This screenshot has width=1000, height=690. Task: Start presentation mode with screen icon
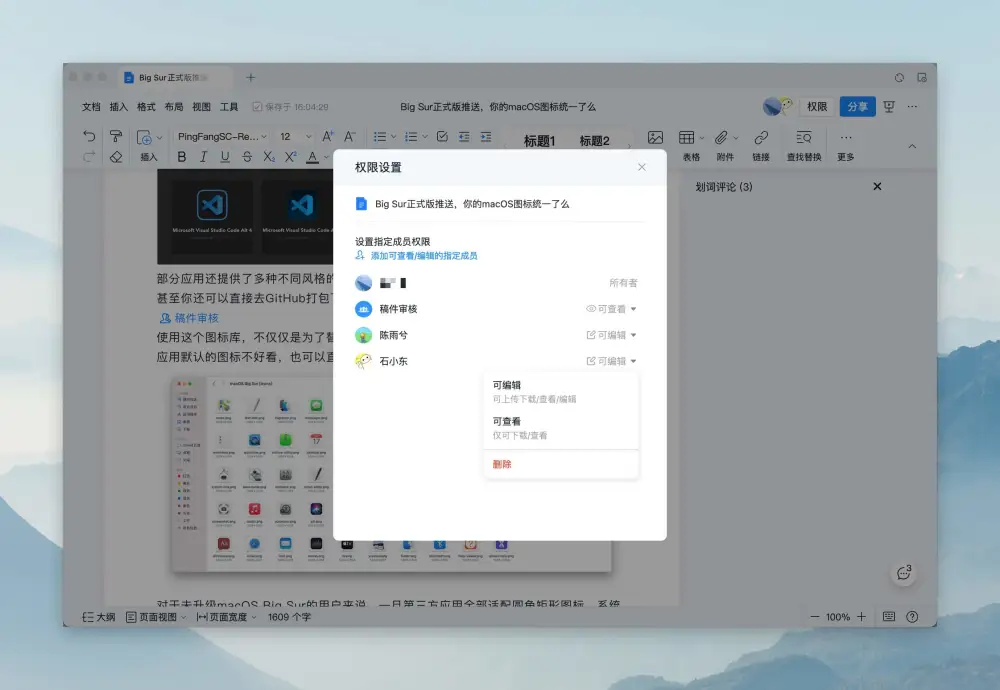pos(889,106)
